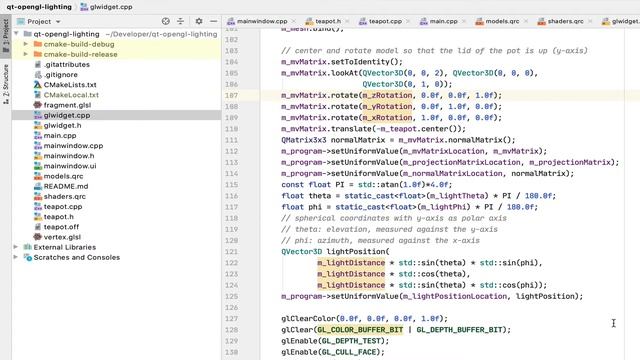
Task: Click m_xRotation in line 109
Action: click(x=387, y=118)
